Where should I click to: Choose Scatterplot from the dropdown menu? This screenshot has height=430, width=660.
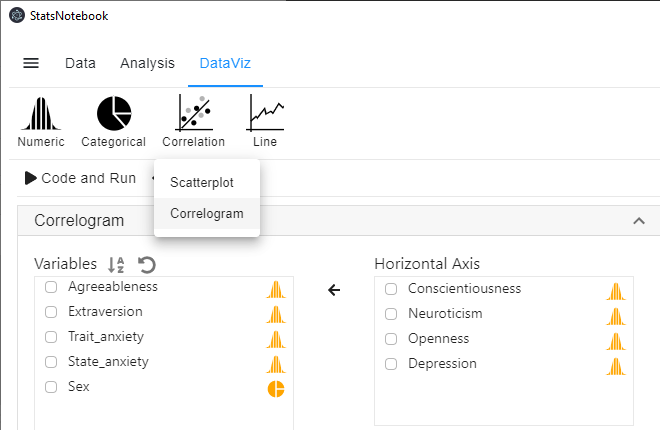coord(202,184)
